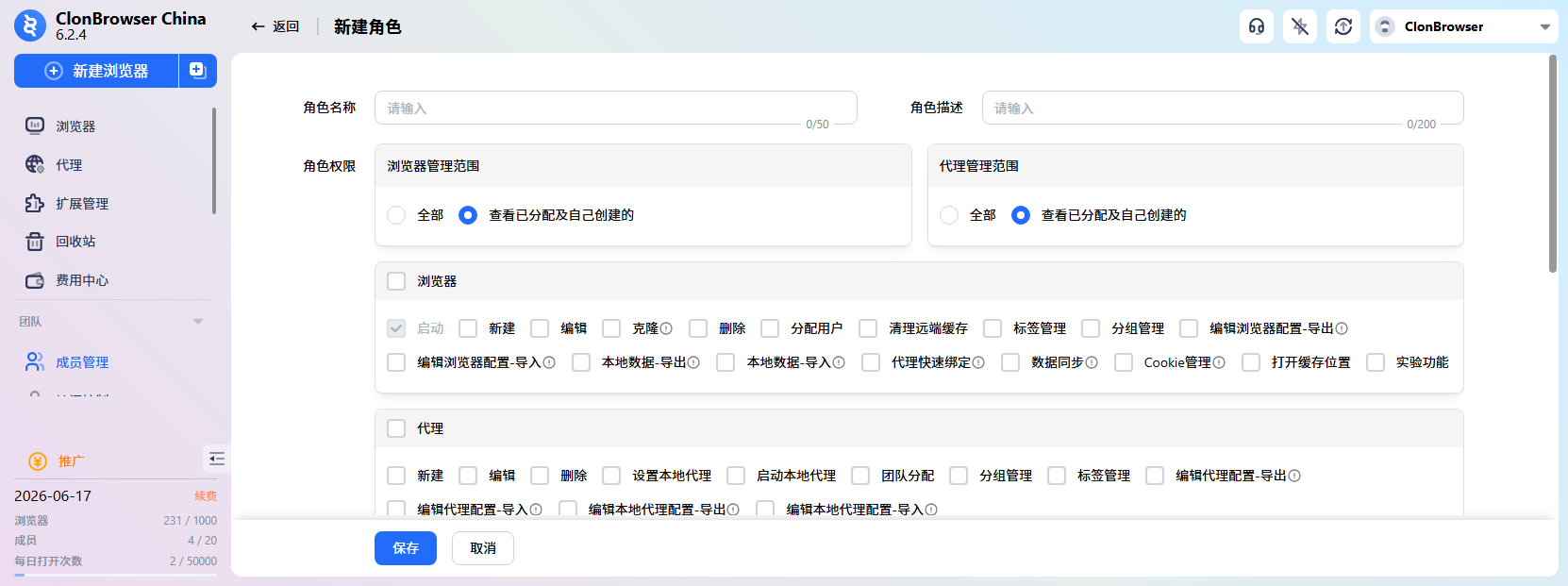Click the 返回 link
Viewport: 1568px width, 586px height.
(286, 26)
